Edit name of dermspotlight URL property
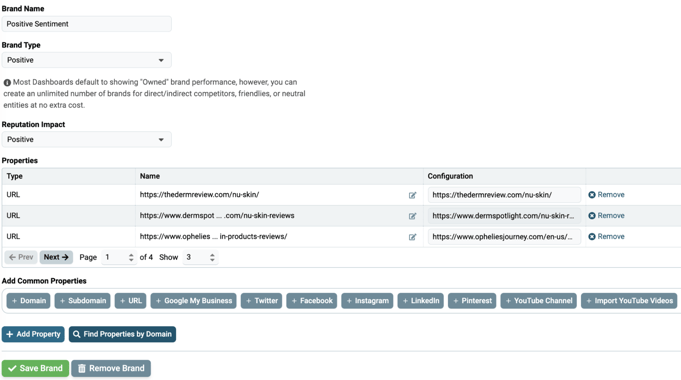This screenshot has width=681, height=380. tap(412, 216)
